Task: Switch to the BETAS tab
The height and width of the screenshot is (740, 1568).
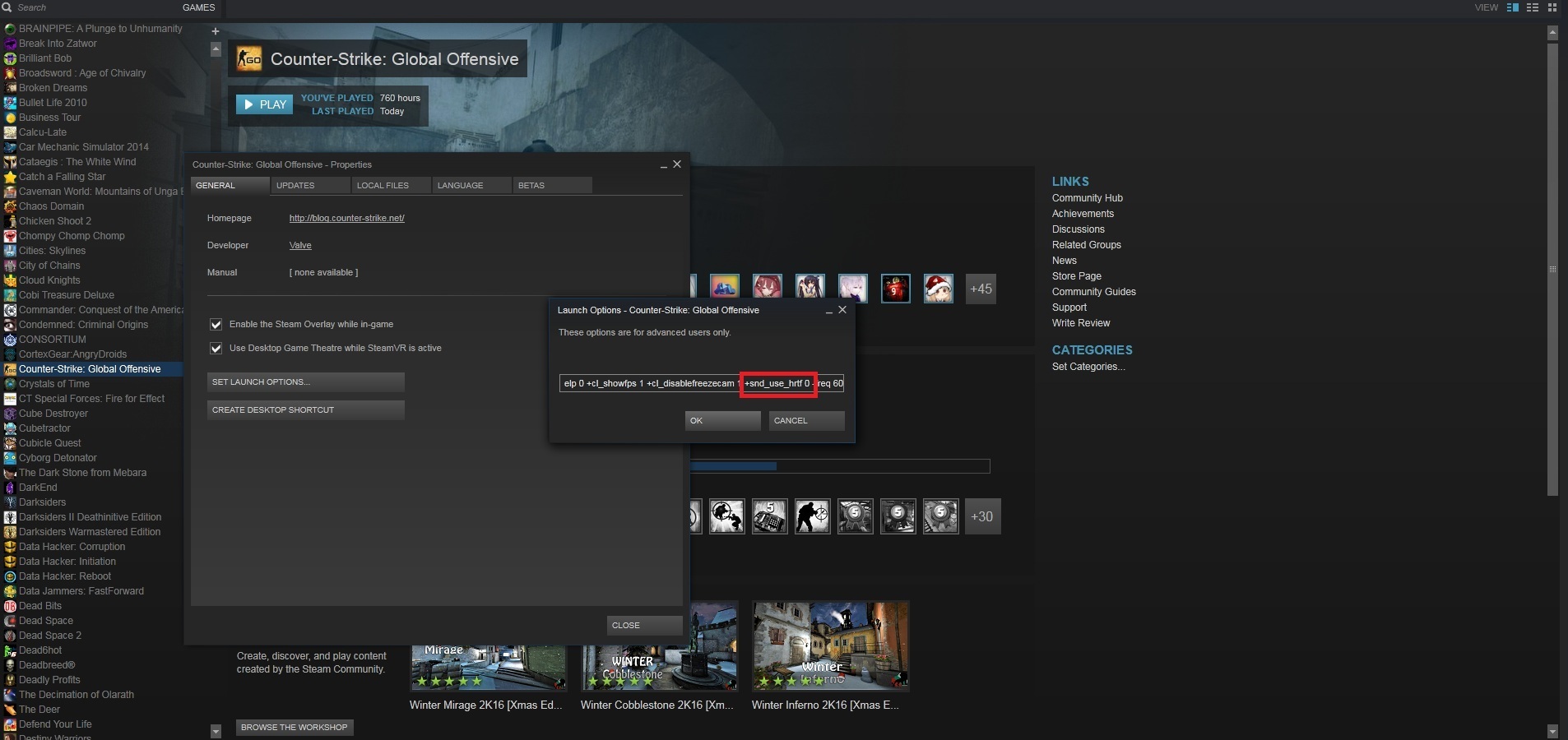Action: click(x=553, y=185)
